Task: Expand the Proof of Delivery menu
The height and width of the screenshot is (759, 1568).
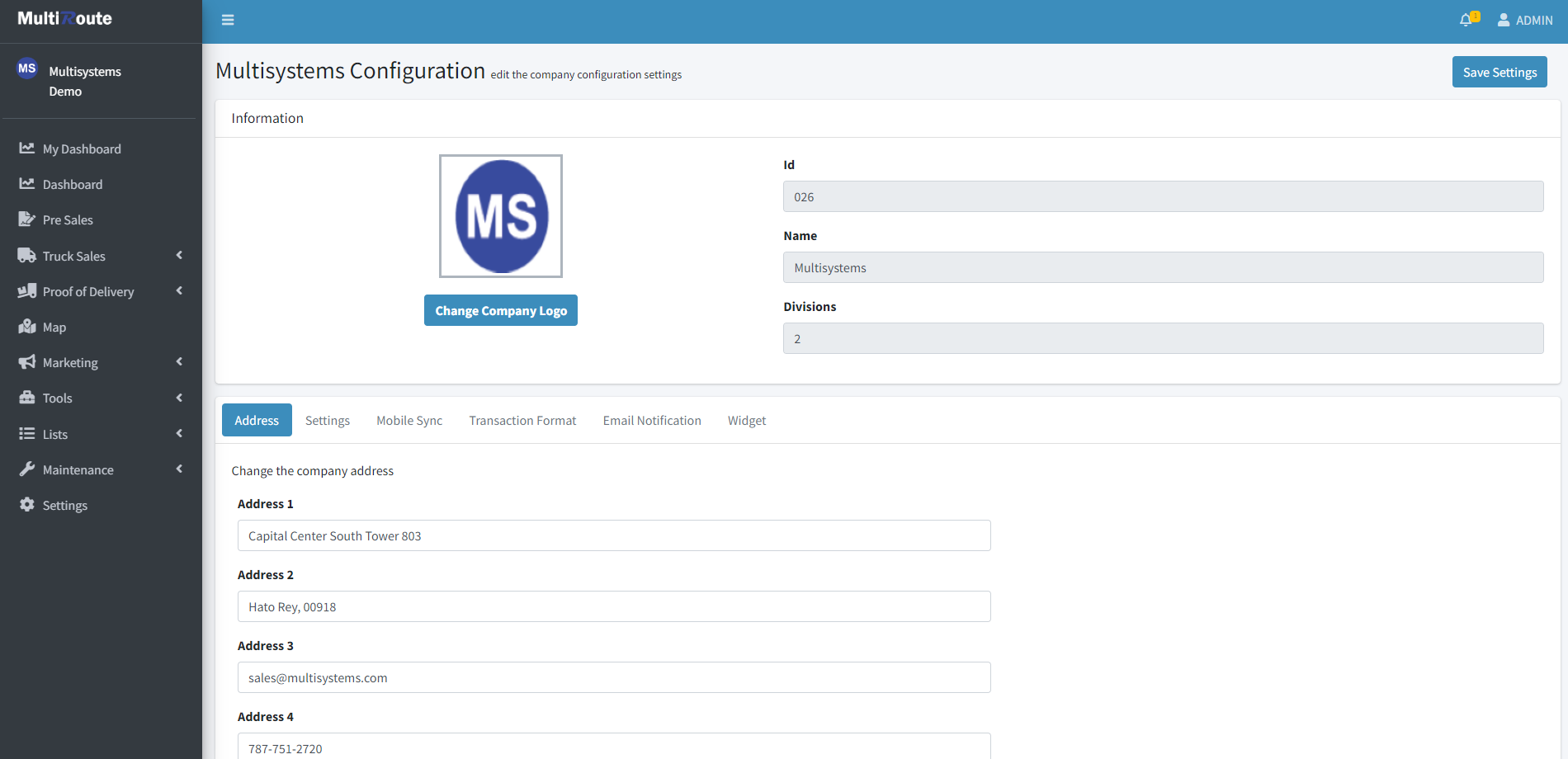Action: click(88, 290)
